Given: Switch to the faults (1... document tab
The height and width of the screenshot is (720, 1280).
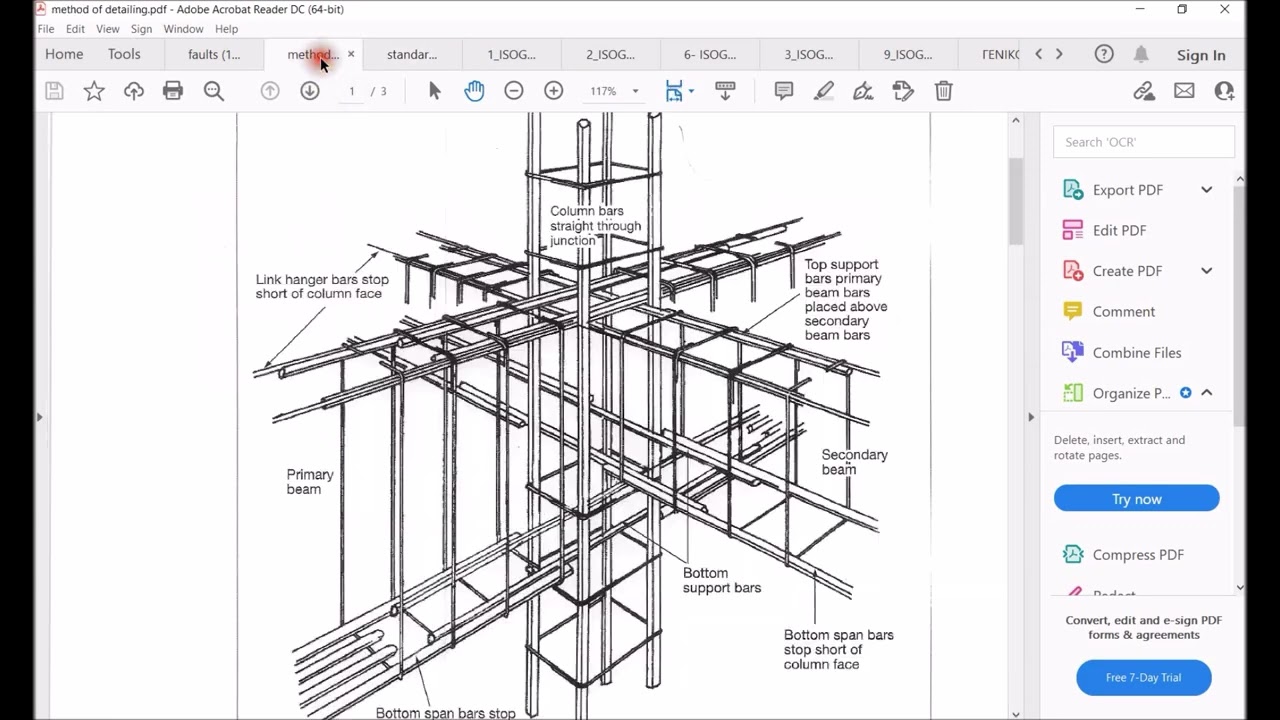Looking at the screenshot, I should click(x=214, y=55).
